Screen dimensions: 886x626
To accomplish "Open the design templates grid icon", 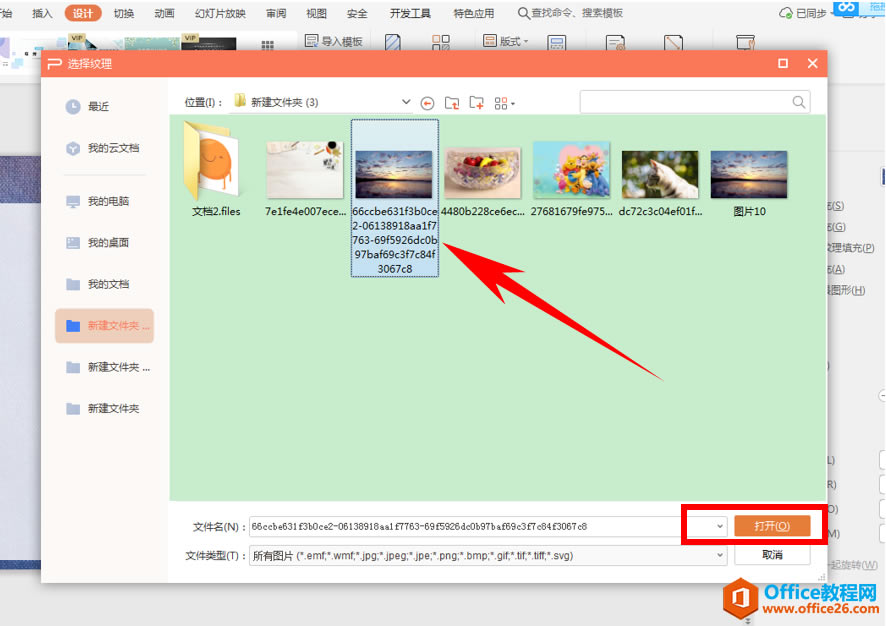I will tap(267, 45).
